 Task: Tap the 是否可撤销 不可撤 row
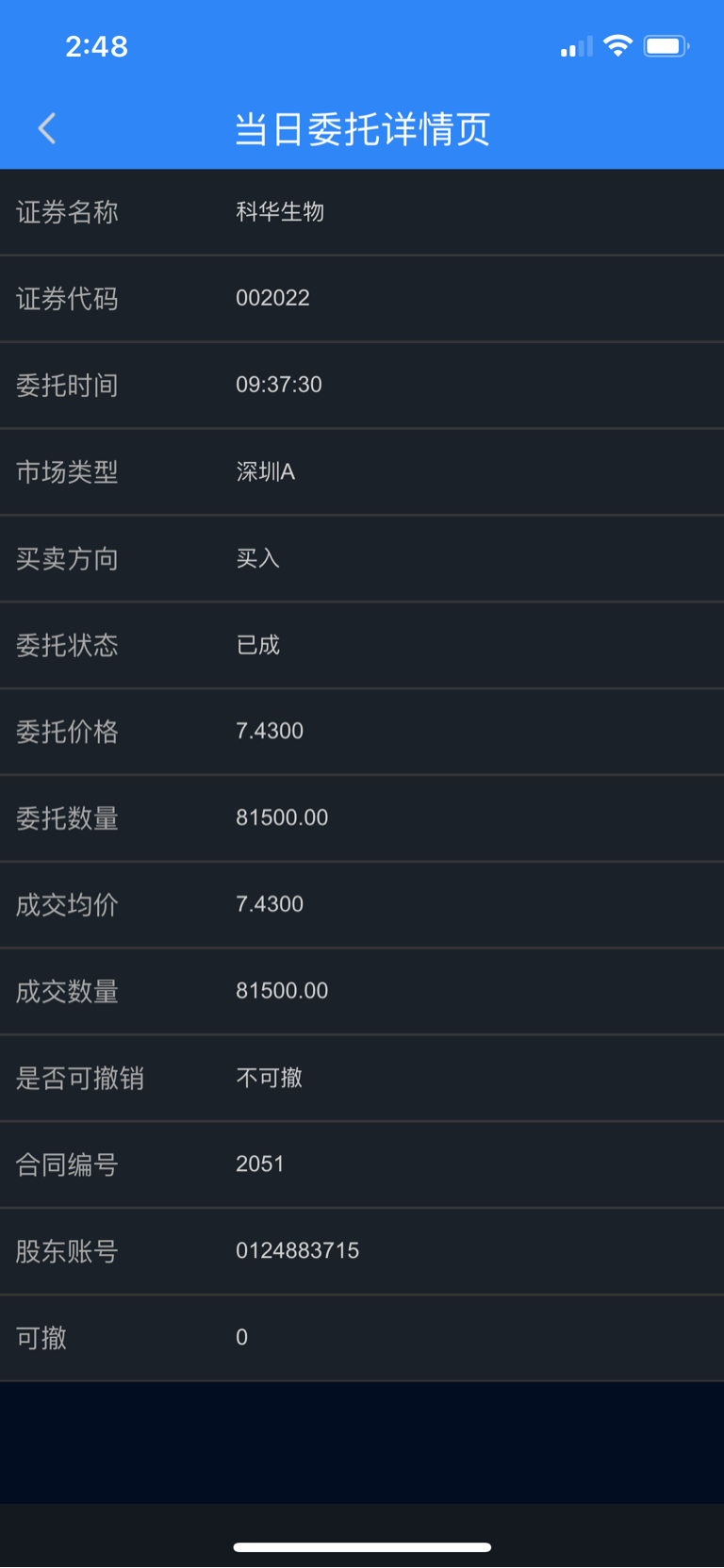coord(362,1079)
